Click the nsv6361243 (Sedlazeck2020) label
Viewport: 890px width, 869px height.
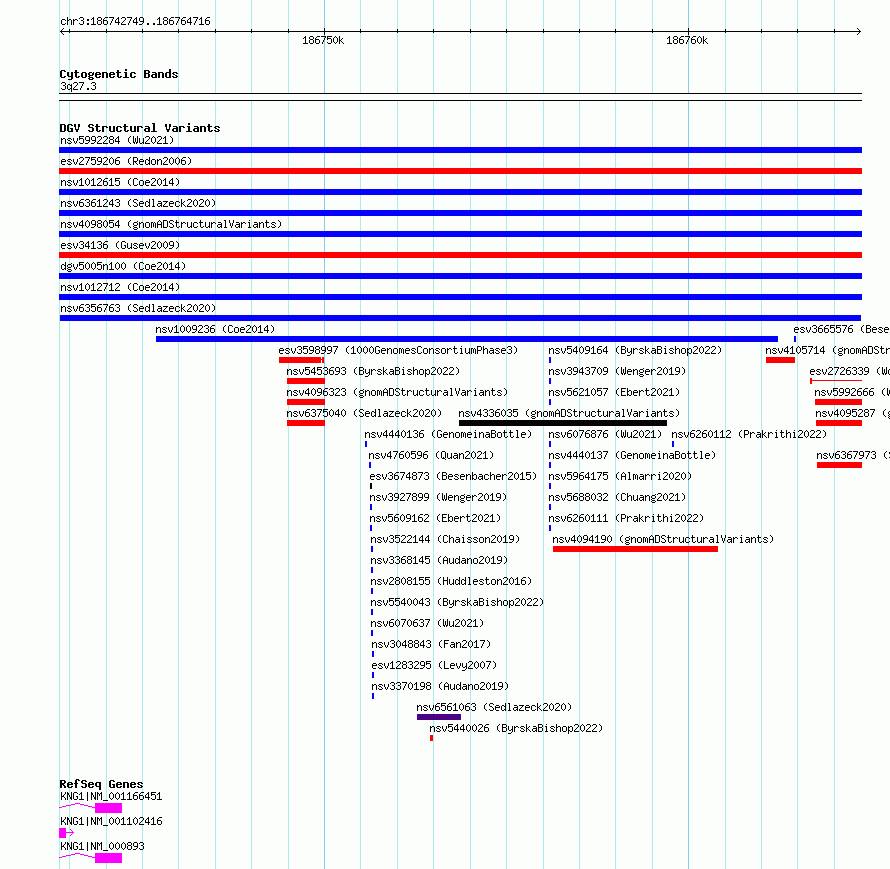coord(138,203)
